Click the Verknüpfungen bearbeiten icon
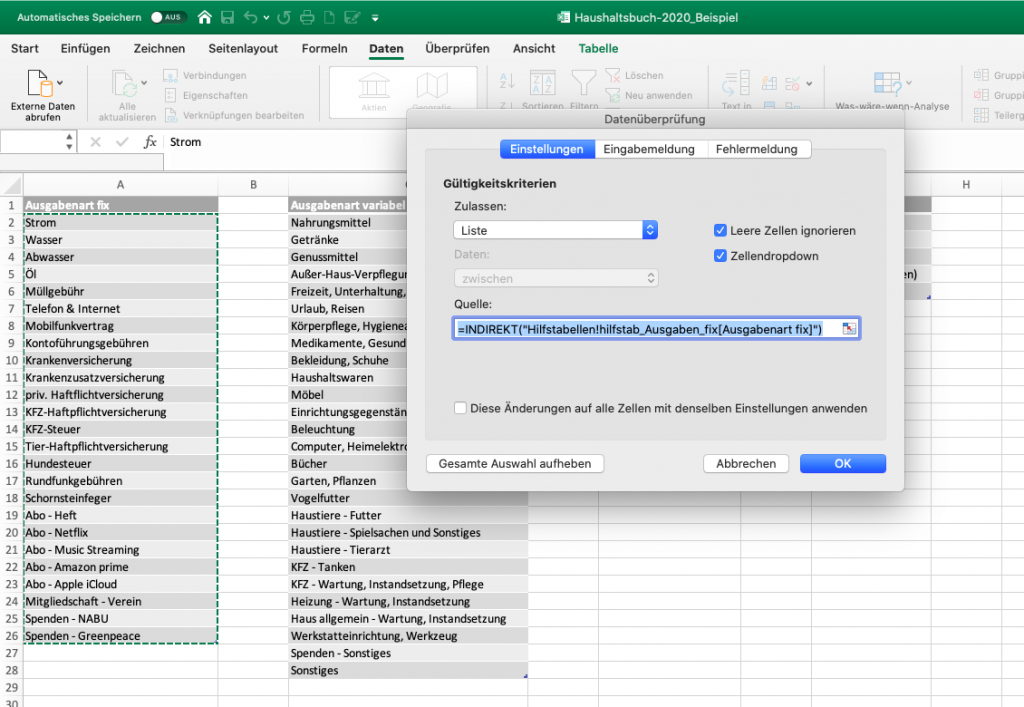The width and height of the screenshot is (1024, 707). click(170, 116)
